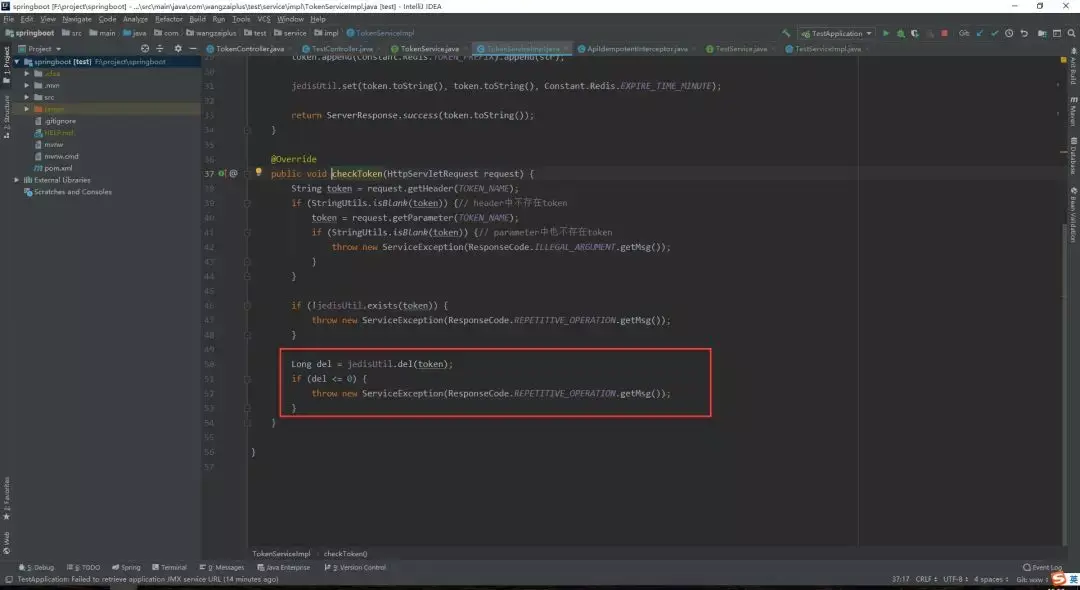Open the TestApplication run configuration dropdown
Viewport: 1080px width, 590px height.
pos(836,33)
